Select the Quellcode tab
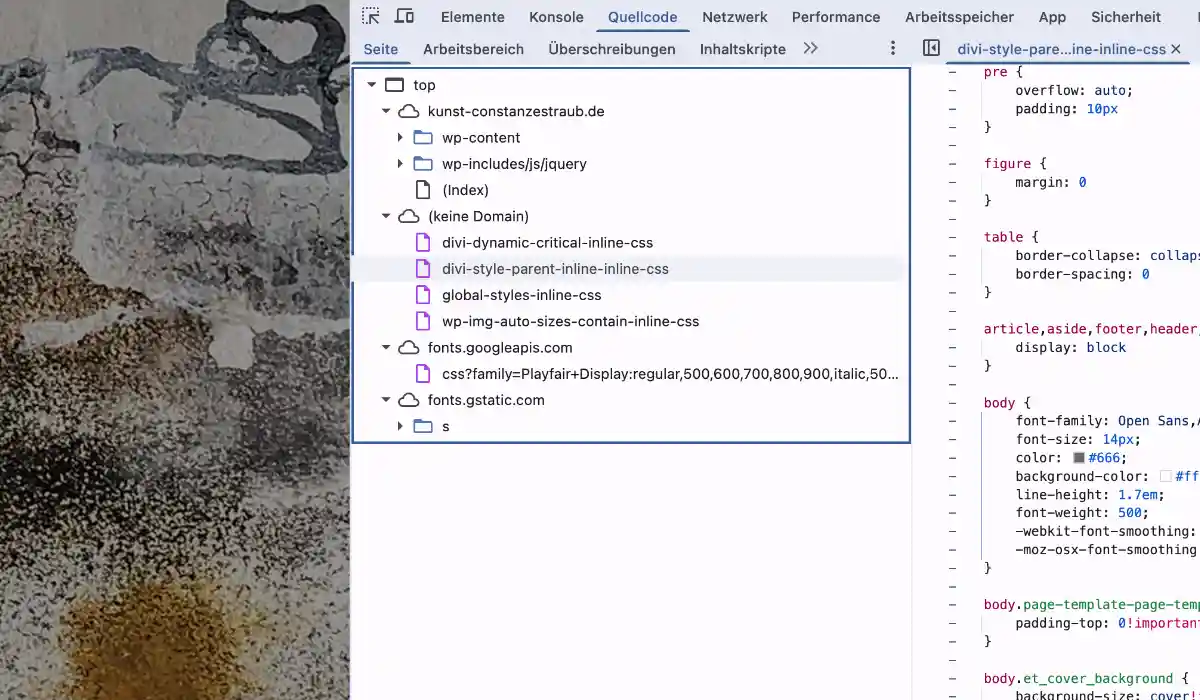The height and width of the screenshot is (700, 1200). click(643, 17)
